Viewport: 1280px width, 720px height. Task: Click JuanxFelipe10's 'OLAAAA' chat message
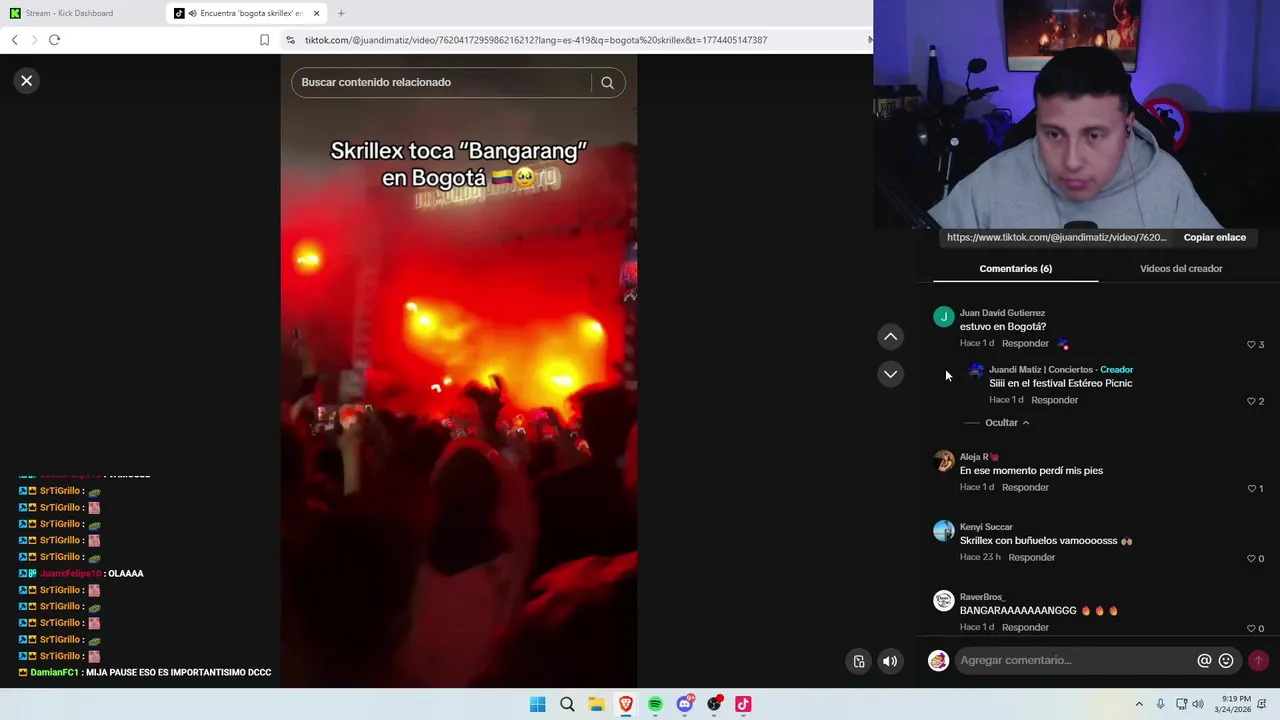point(82,574)
